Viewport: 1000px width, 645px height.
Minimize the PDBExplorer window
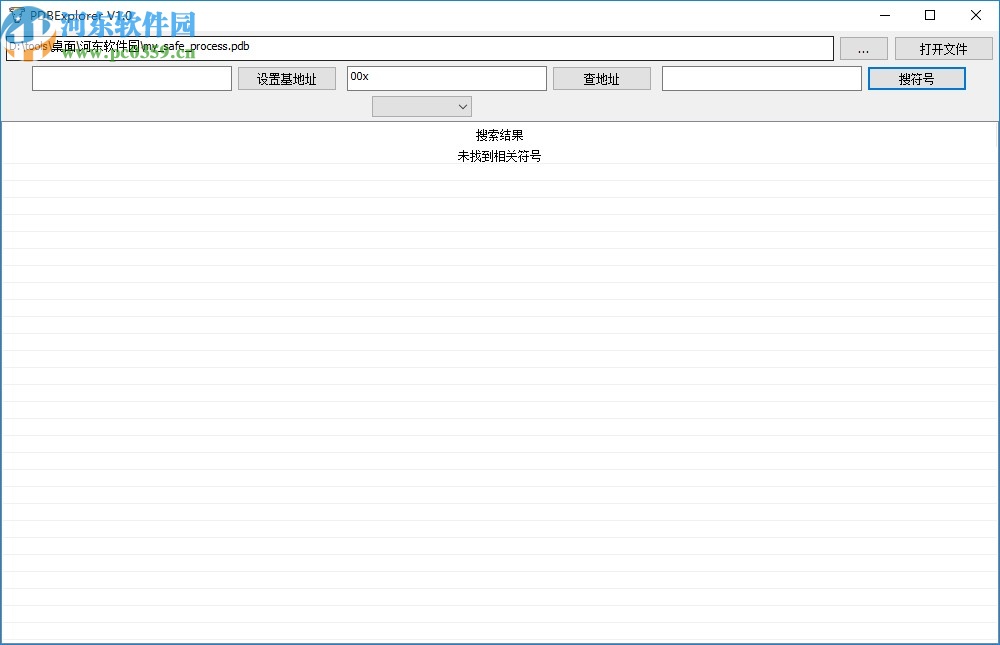[884, 15]
